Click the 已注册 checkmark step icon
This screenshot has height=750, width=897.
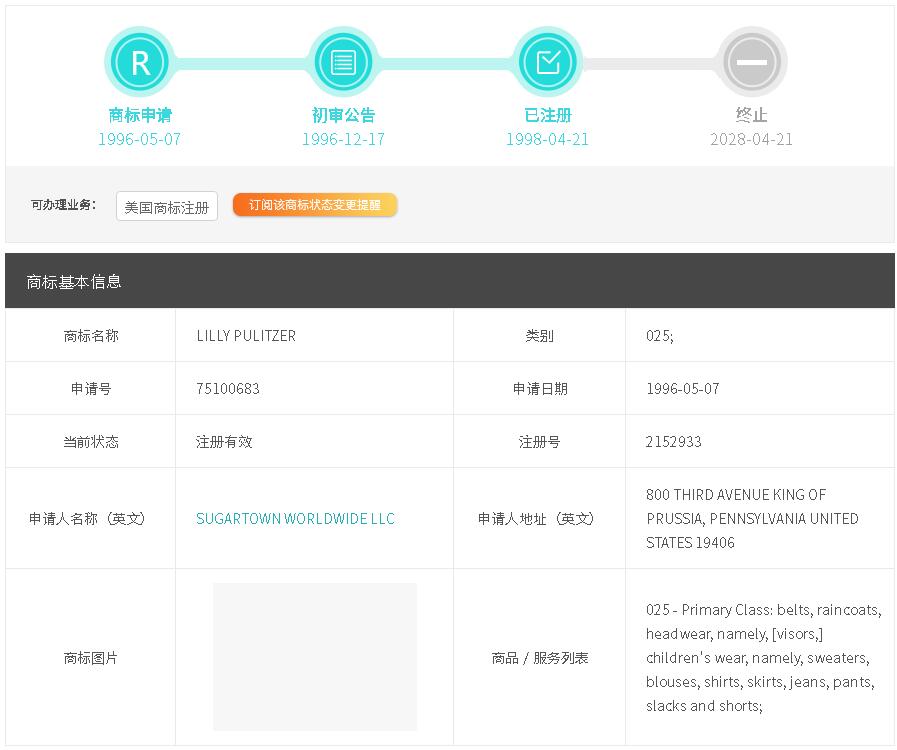[x=547, y=62]
